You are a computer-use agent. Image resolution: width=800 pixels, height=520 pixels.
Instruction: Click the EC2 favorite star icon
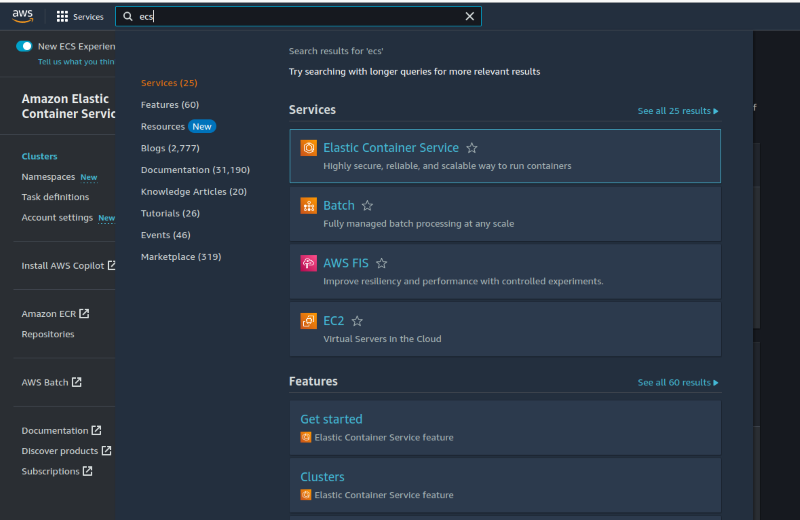pyautogui.click(x=357, y=321)
